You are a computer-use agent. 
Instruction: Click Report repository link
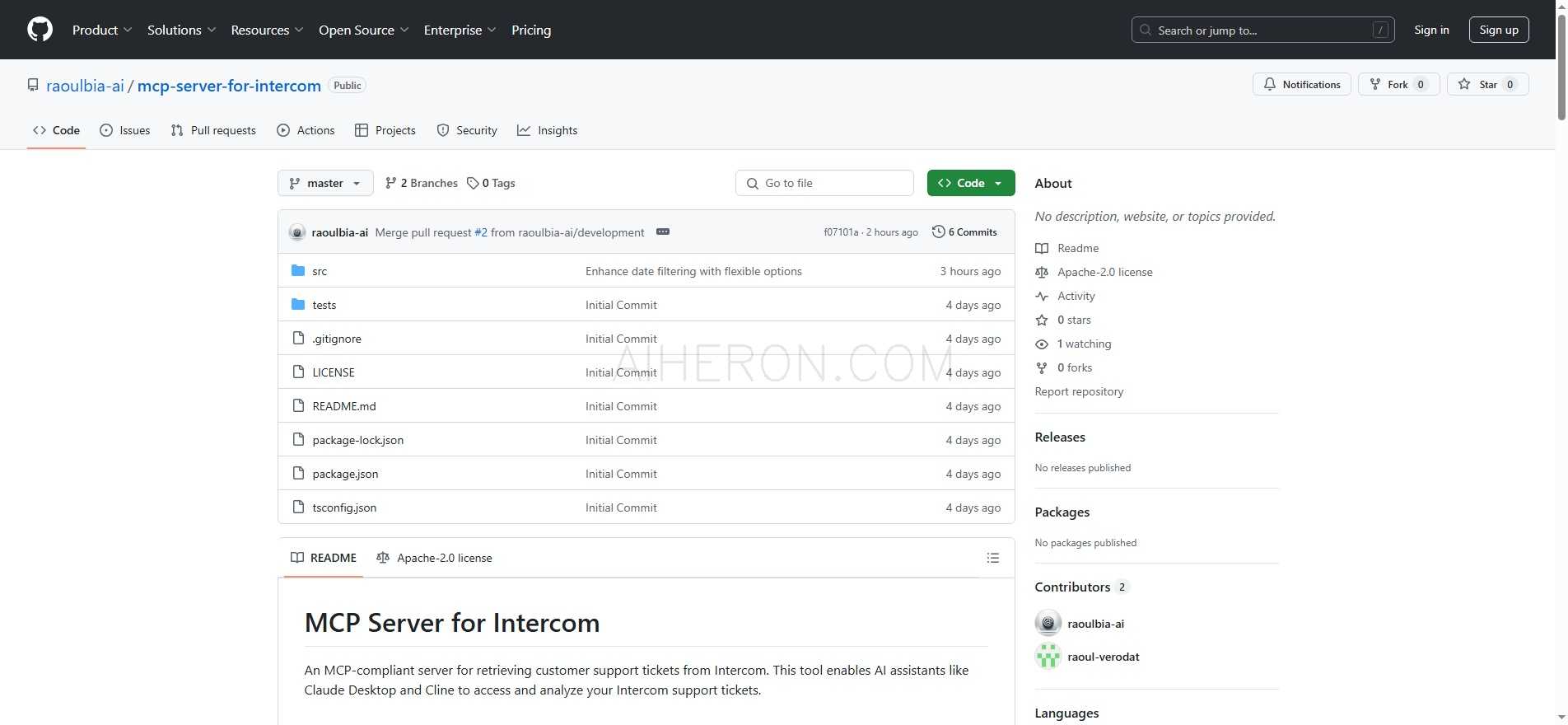1079,391
